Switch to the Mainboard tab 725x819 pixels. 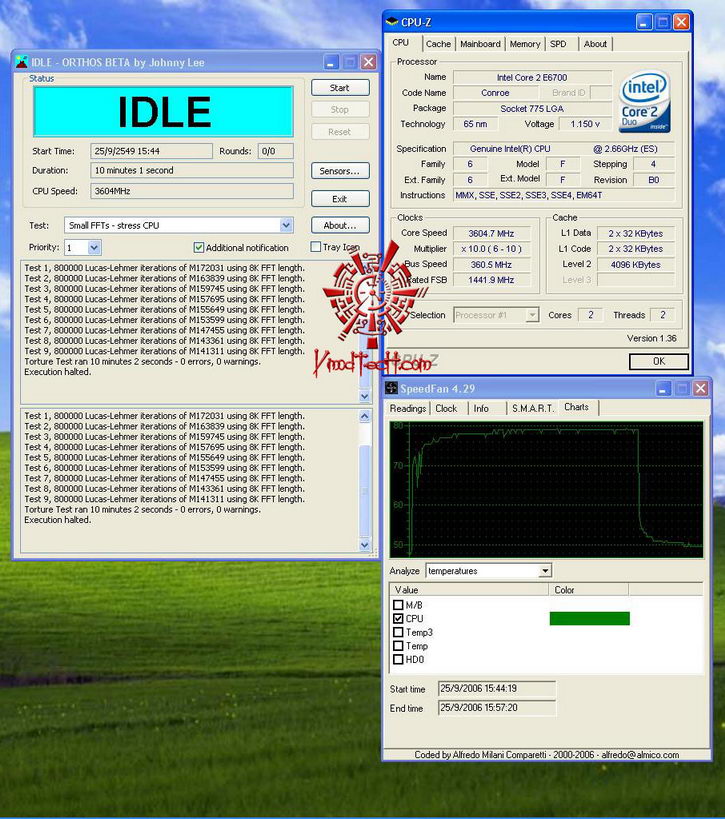480,44
